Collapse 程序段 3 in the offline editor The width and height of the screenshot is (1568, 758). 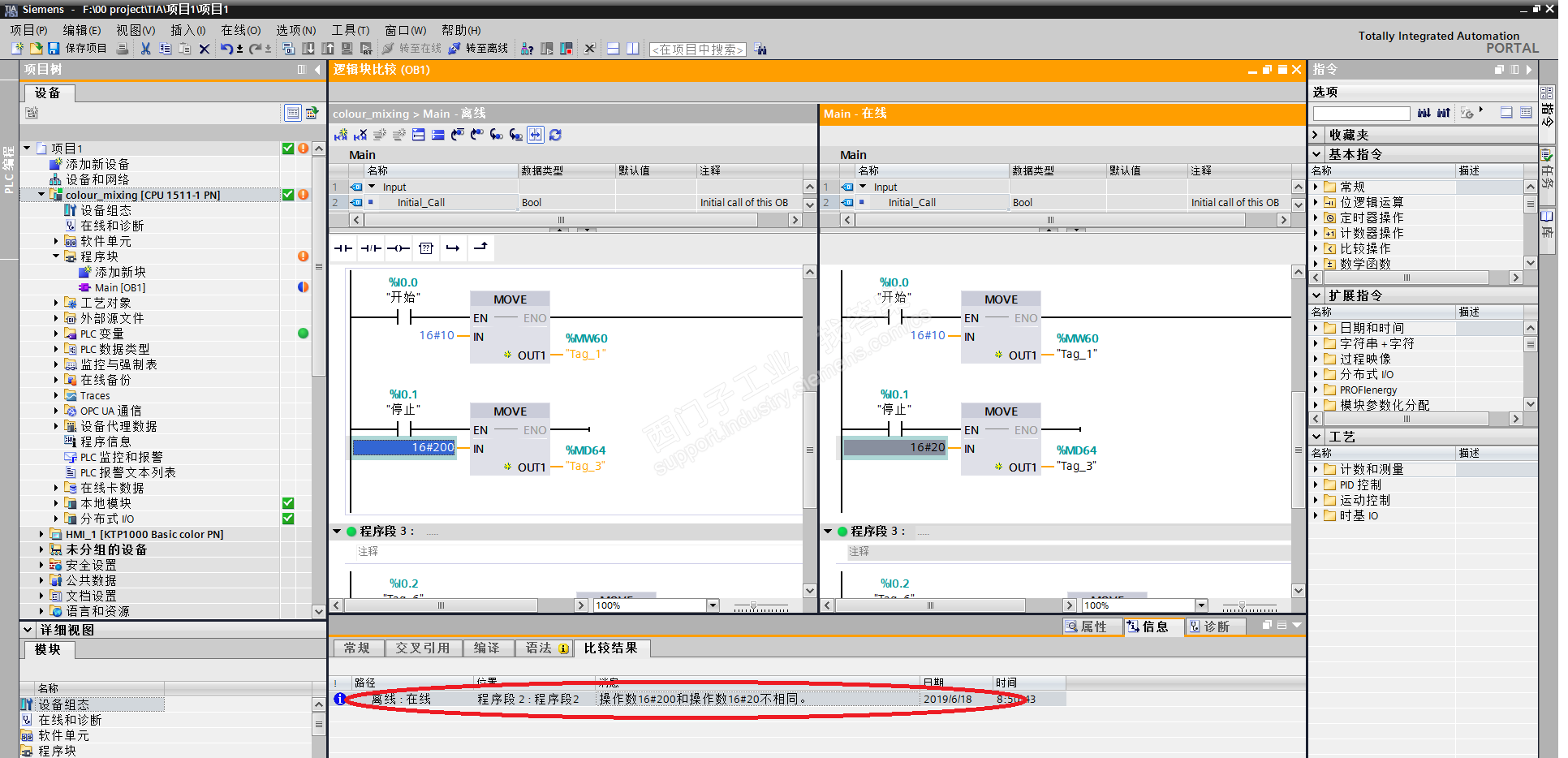(x=337, y=532)
